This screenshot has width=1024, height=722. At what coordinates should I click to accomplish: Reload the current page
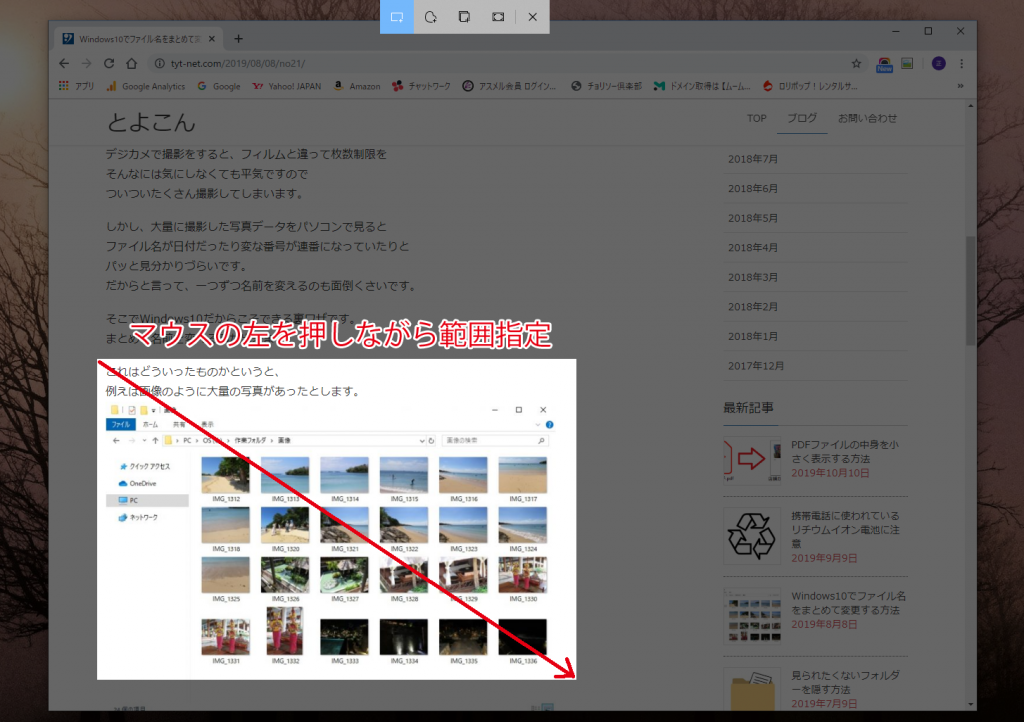109,63
